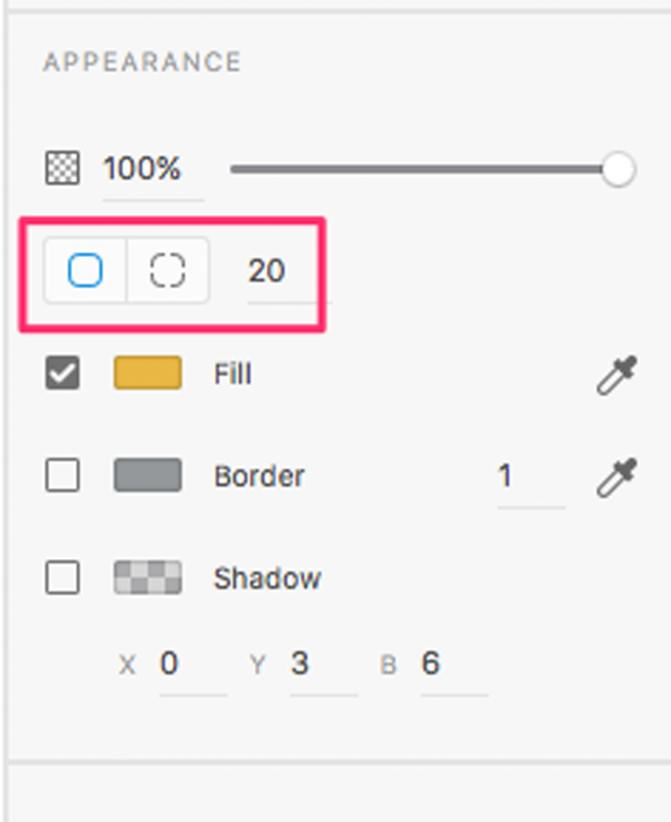
Task: Select the uniform corner radius icon
Action: (x=85, y=270)
